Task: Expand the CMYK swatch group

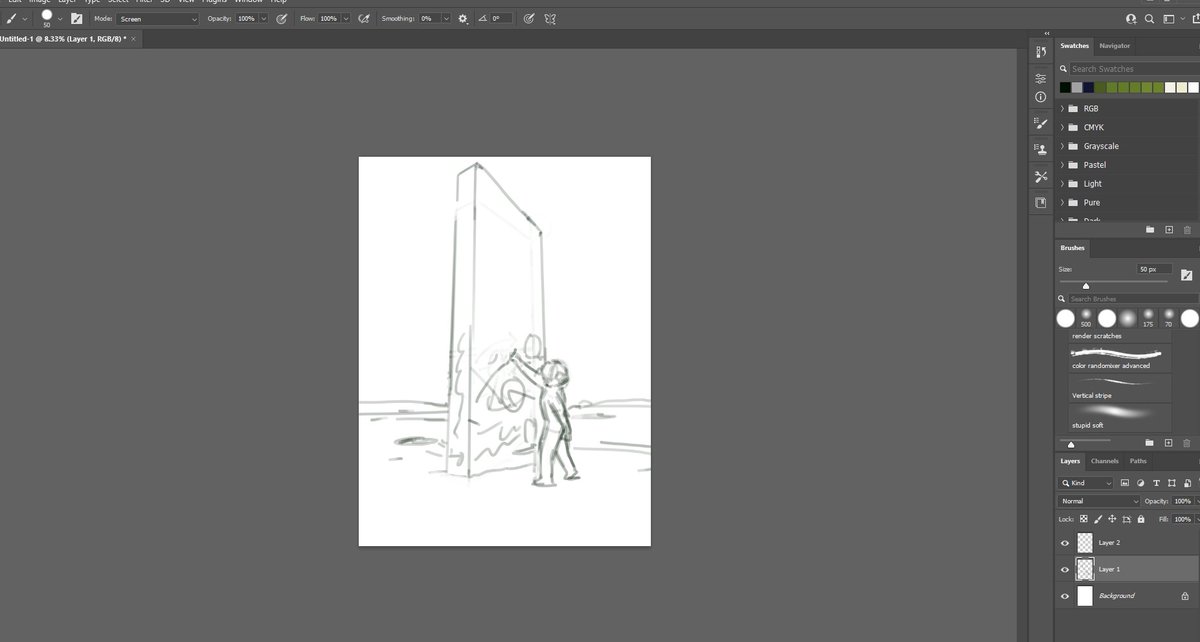Action: tap(1062, 127)
